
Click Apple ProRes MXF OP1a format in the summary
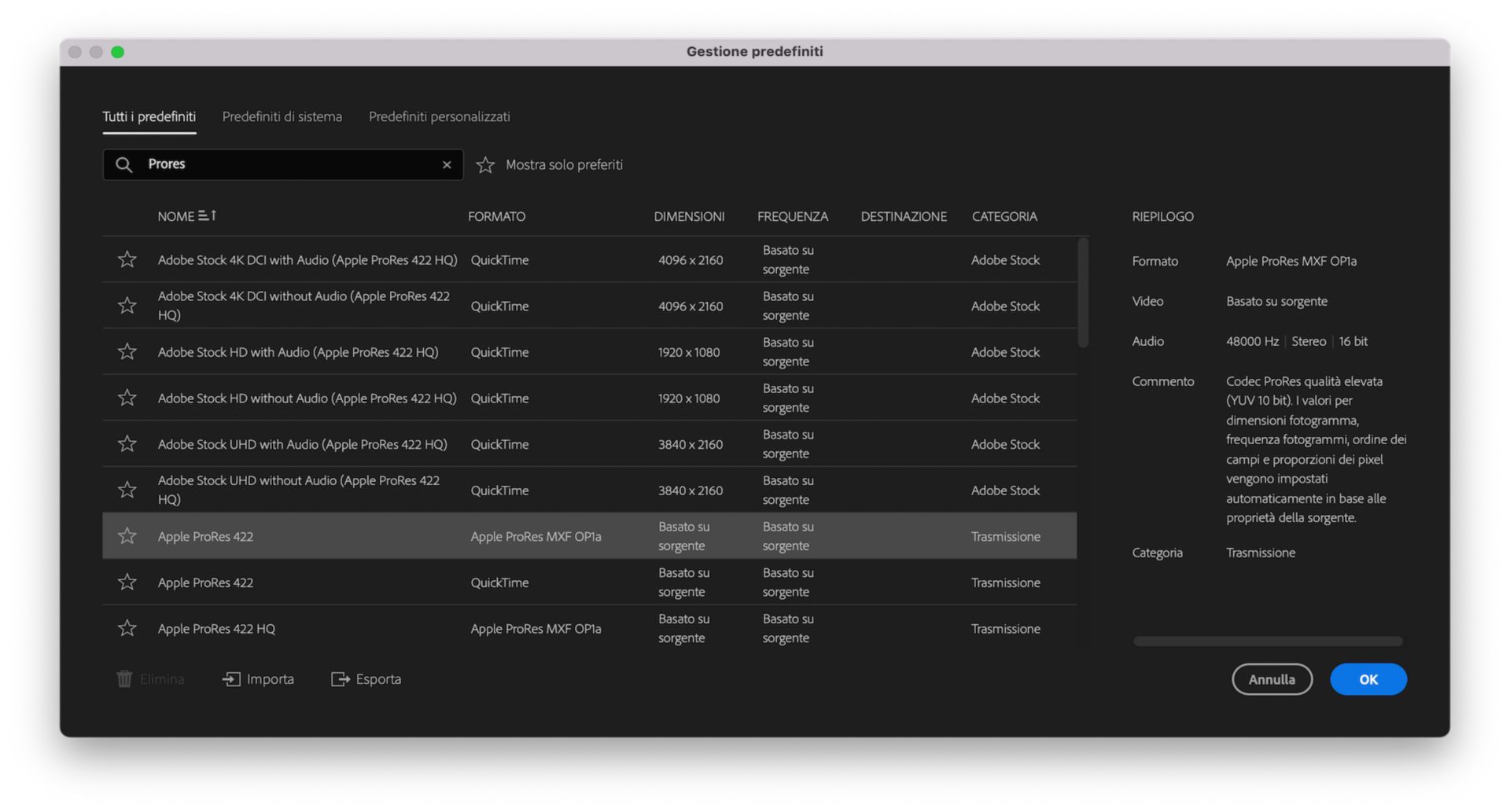point(1291,261)
